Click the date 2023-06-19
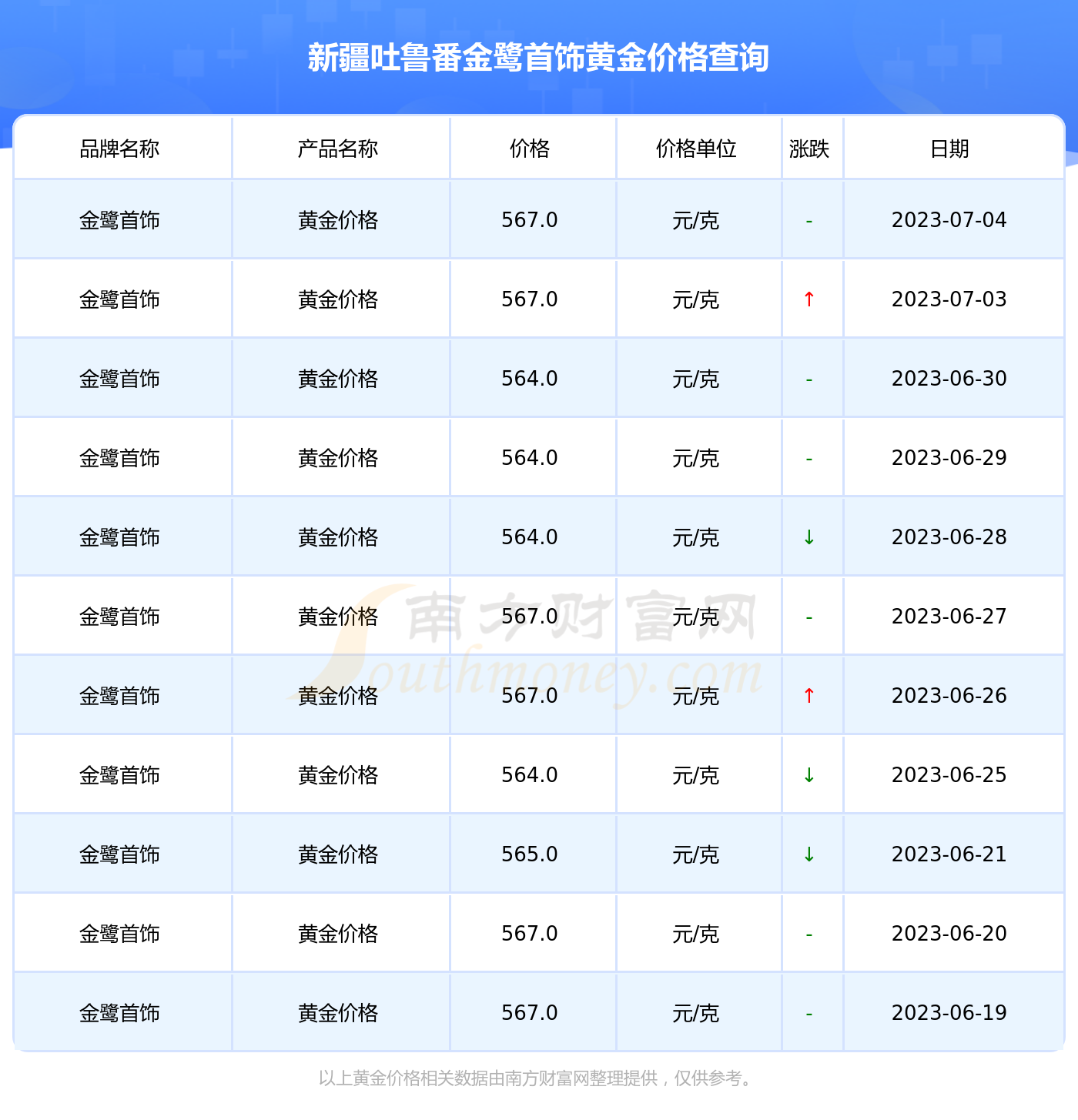This screenshot has width=1078, height=1120. pyautogui.click(x=949, y=1013)
